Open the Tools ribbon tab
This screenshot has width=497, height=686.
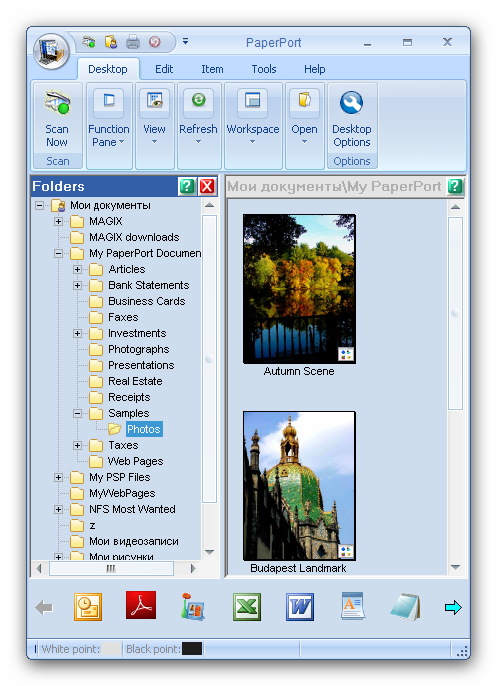[x=264, y=69]
